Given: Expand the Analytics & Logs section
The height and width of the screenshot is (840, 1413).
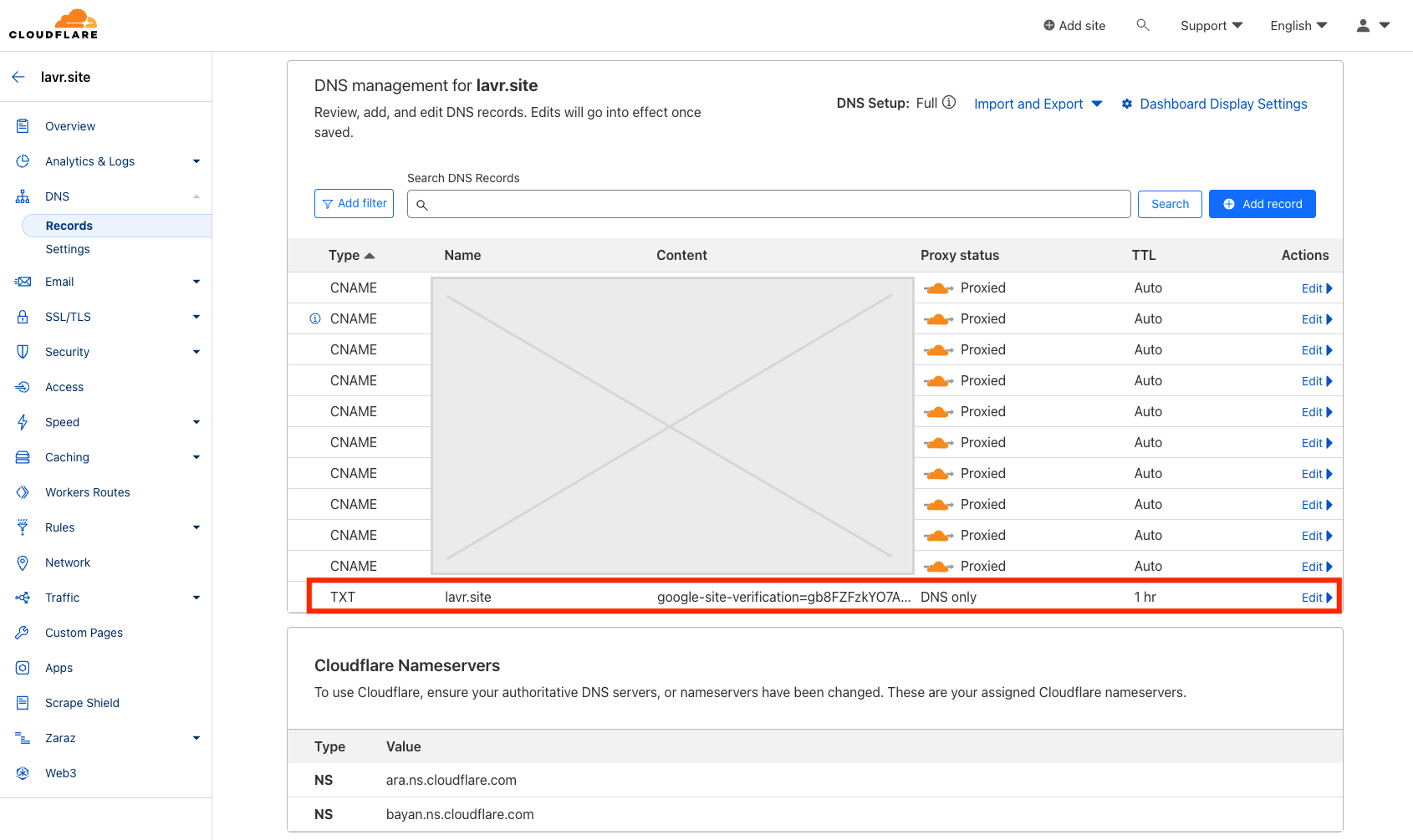Looking at the screenshot, I should [x=196, y=161].
